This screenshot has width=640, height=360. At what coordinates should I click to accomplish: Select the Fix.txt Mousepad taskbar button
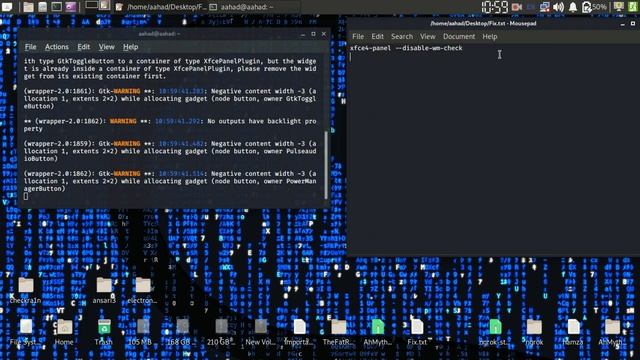coord(161,7)
